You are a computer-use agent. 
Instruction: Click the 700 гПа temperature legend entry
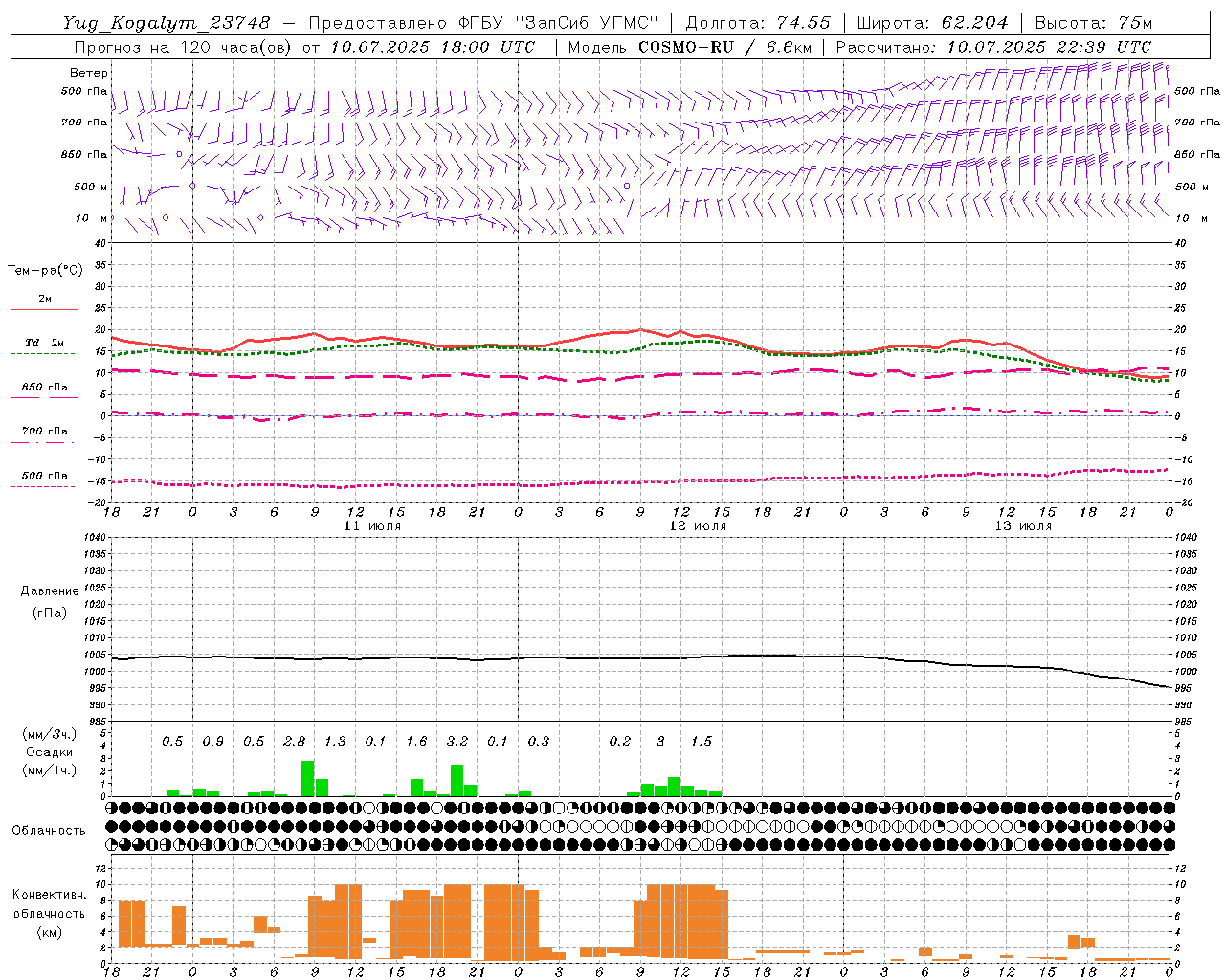click(x=45, y=431)
